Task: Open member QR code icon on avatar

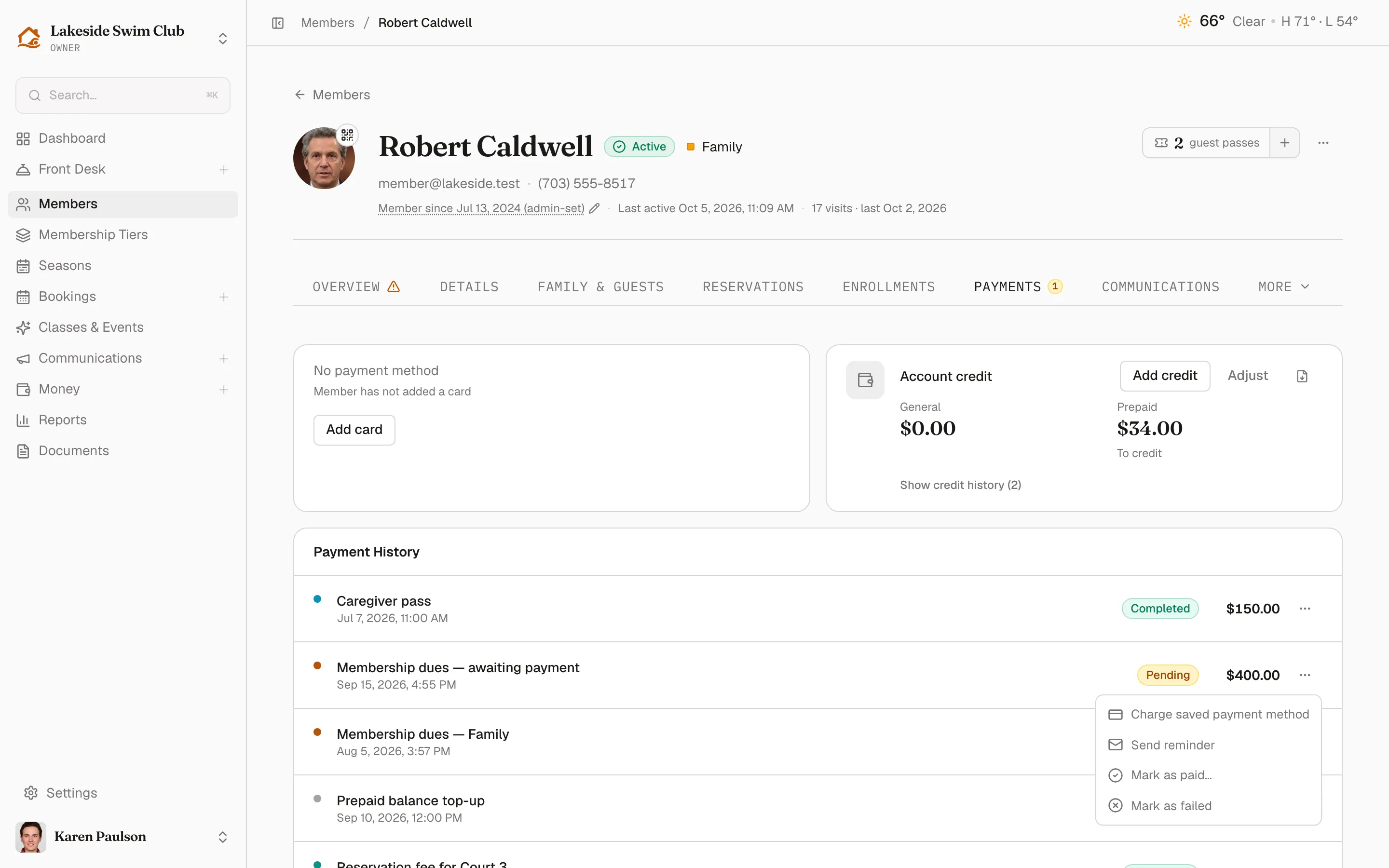Action: pyautogui.click(x=347, y=135)
